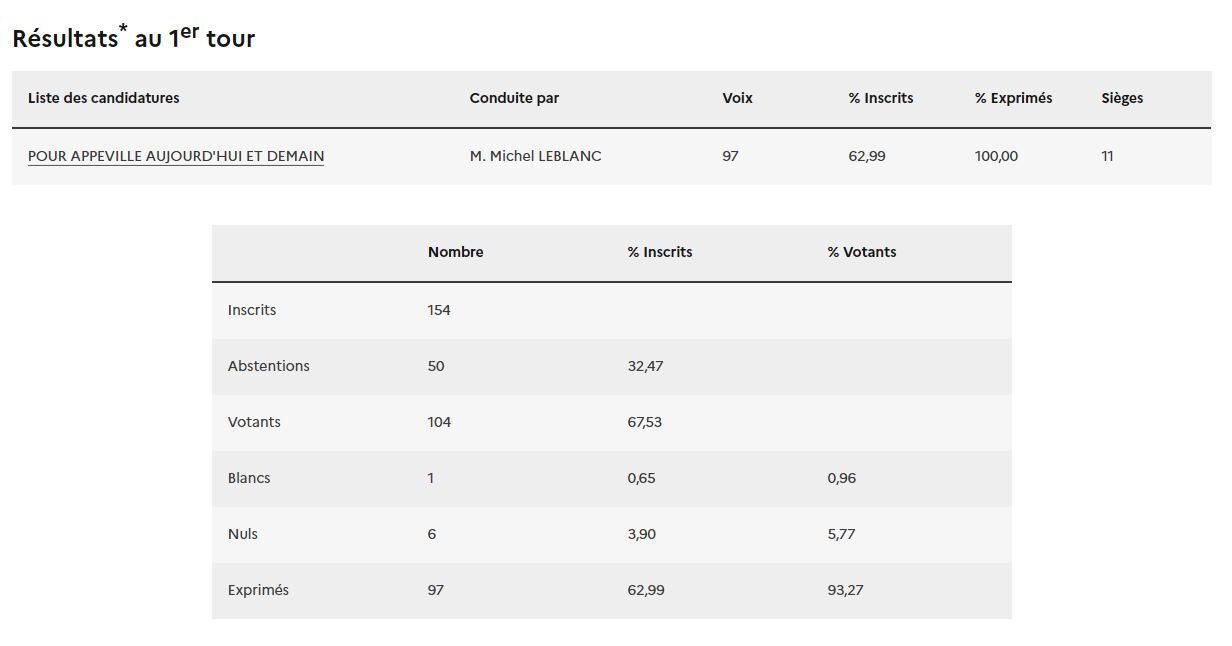Select the Nombre column header
This screenshot has height=646, width=1232.
click(455, 252)
